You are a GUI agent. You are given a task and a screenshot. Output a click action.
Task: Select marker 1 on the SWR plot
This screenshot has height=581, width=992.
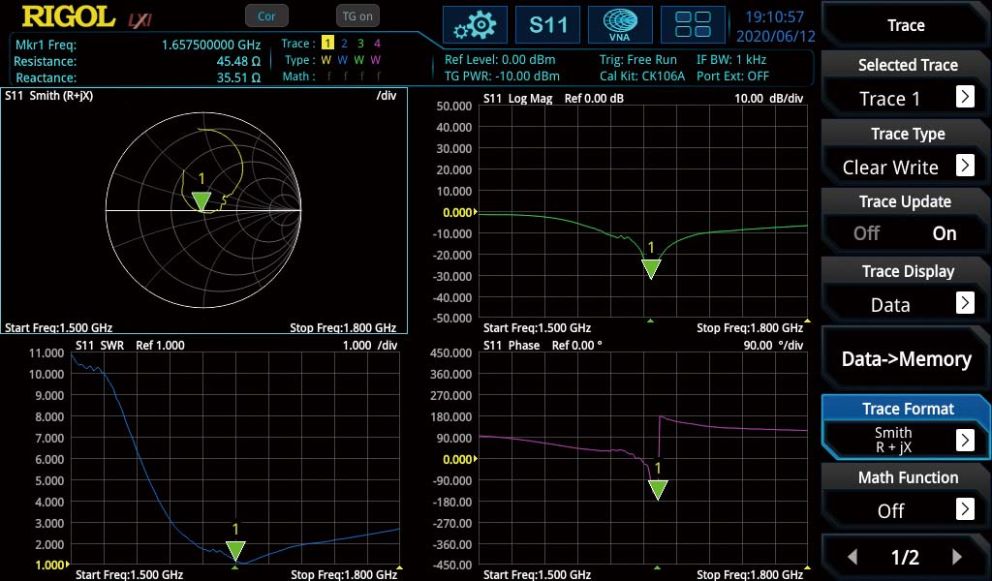[235, 550]
